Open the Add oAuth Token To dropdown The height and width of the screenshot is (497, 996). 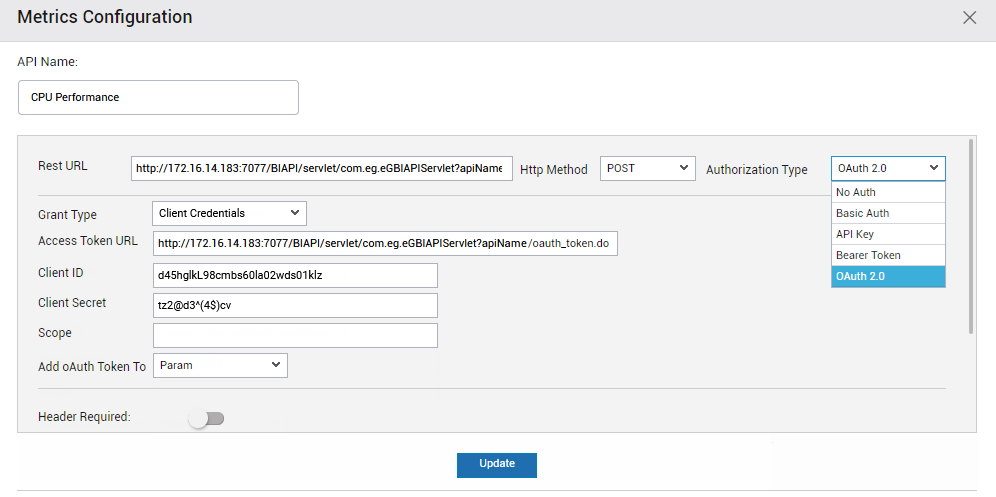pyautogui.click(x=220, y=365)
